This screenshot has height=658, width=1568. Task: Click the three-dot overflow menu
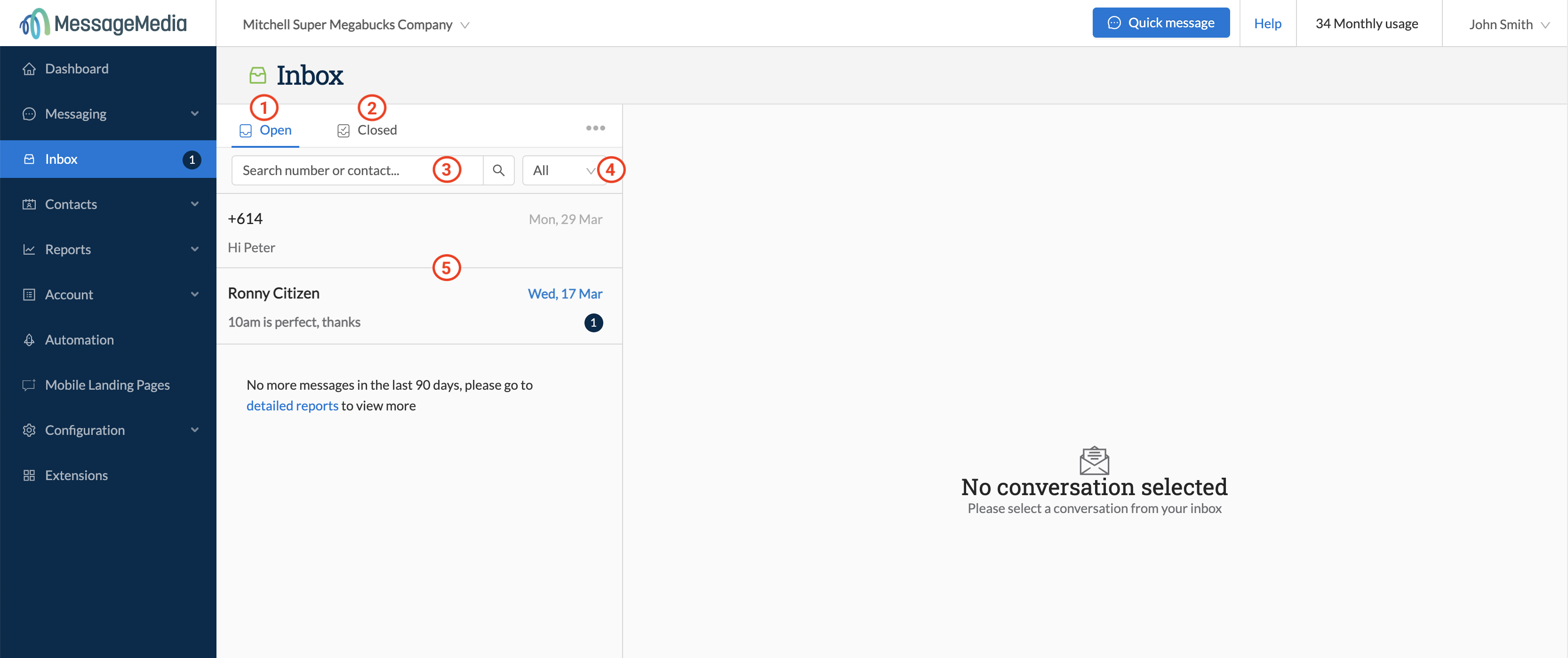[595, 128]
